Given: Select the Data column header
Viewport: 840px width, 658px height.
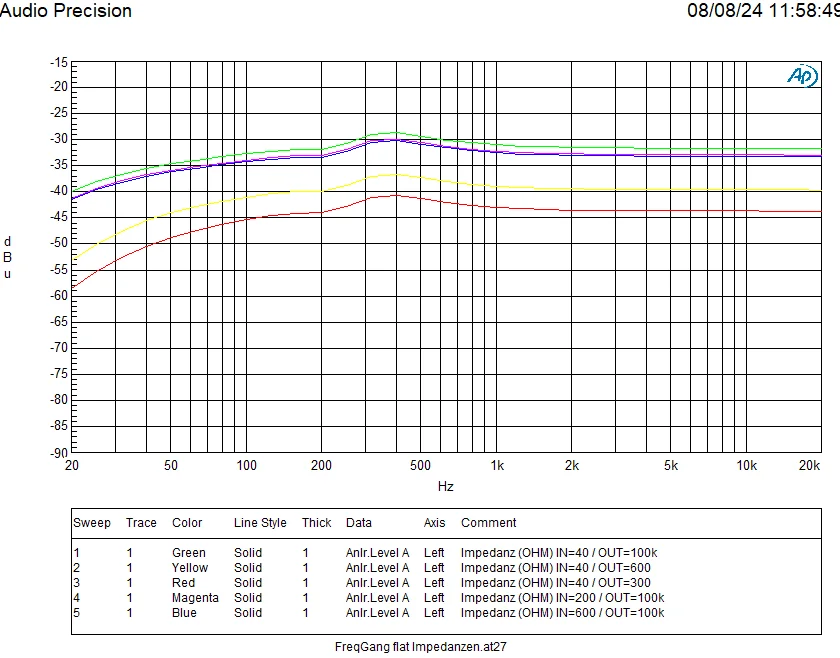Looking at the screenshot, I should (359, 522).
